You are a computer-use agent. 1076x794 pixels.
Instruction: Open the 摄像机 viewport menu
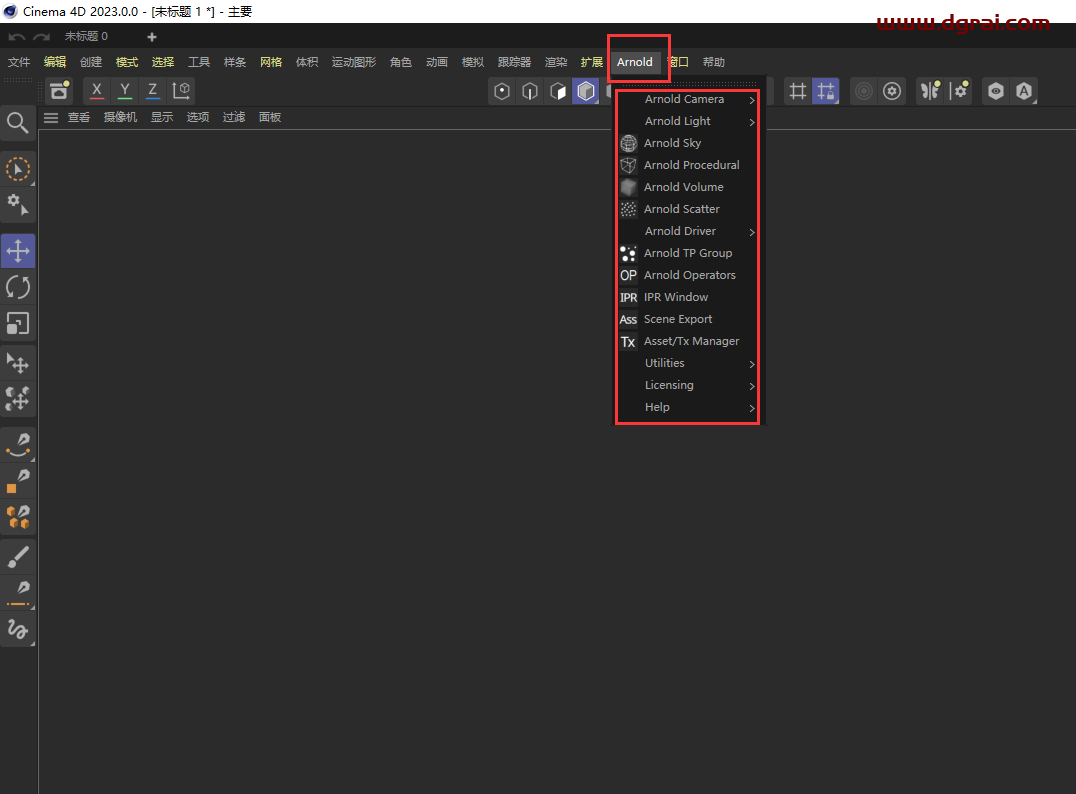tap(120, 117)
